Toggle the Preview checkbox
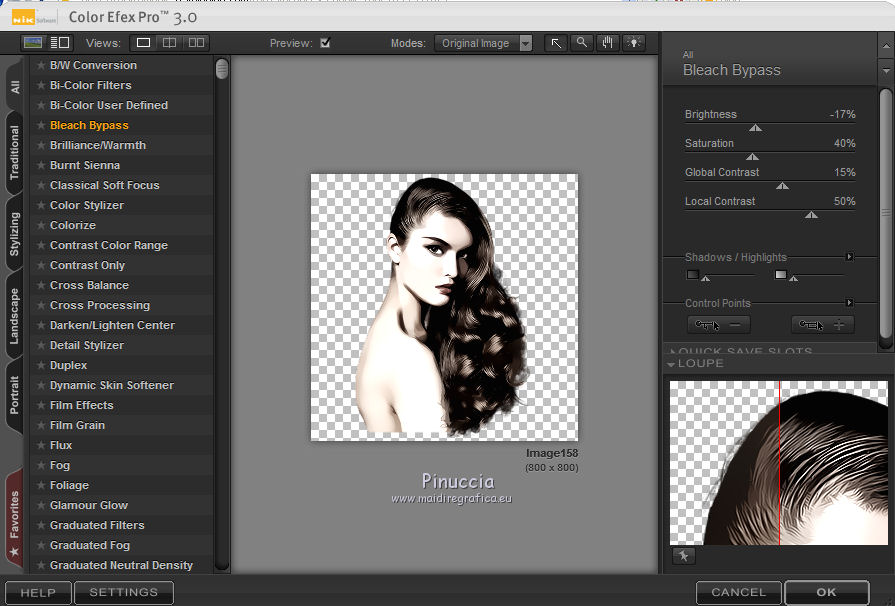Viewport: 895px width, 606px height. (325, 43)
